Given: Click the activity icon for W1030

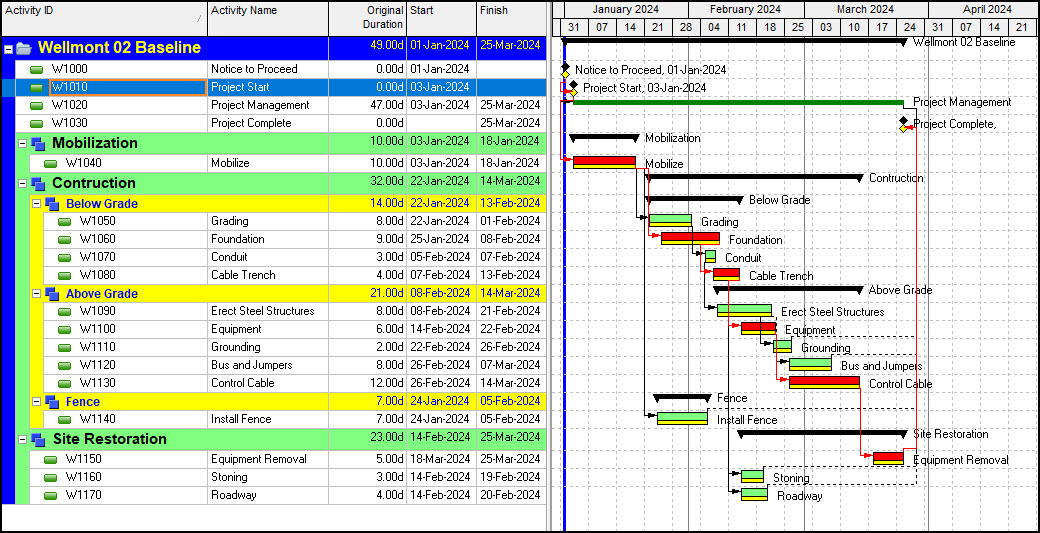Looking at the screenshot, I should pos(36,123).
